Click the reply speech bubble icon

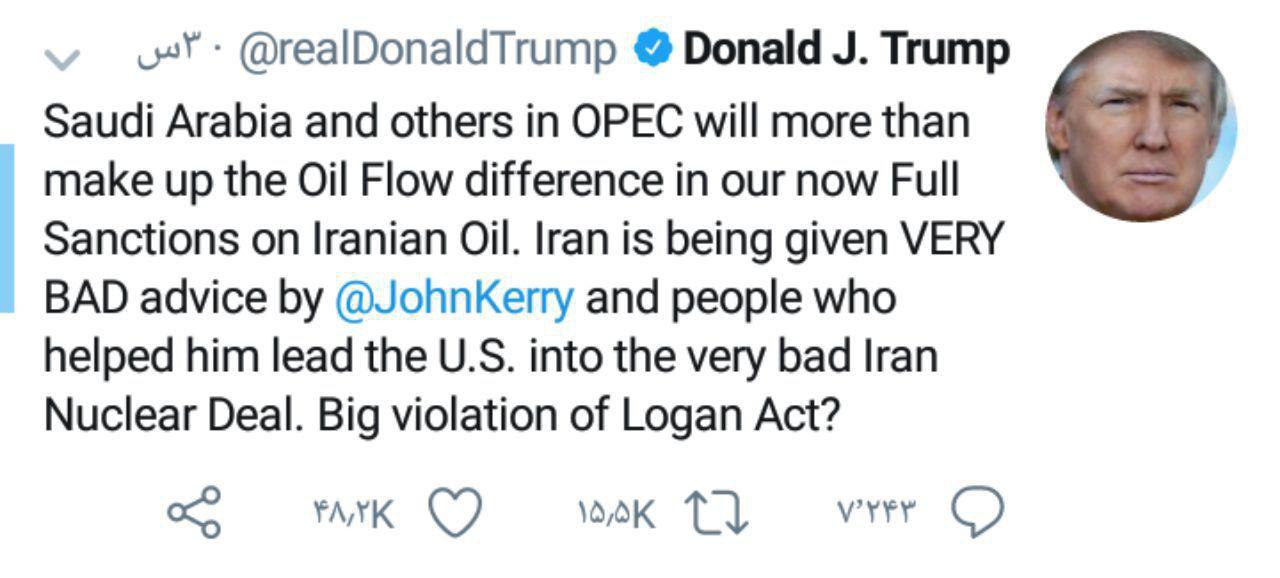tap(976, 513)
